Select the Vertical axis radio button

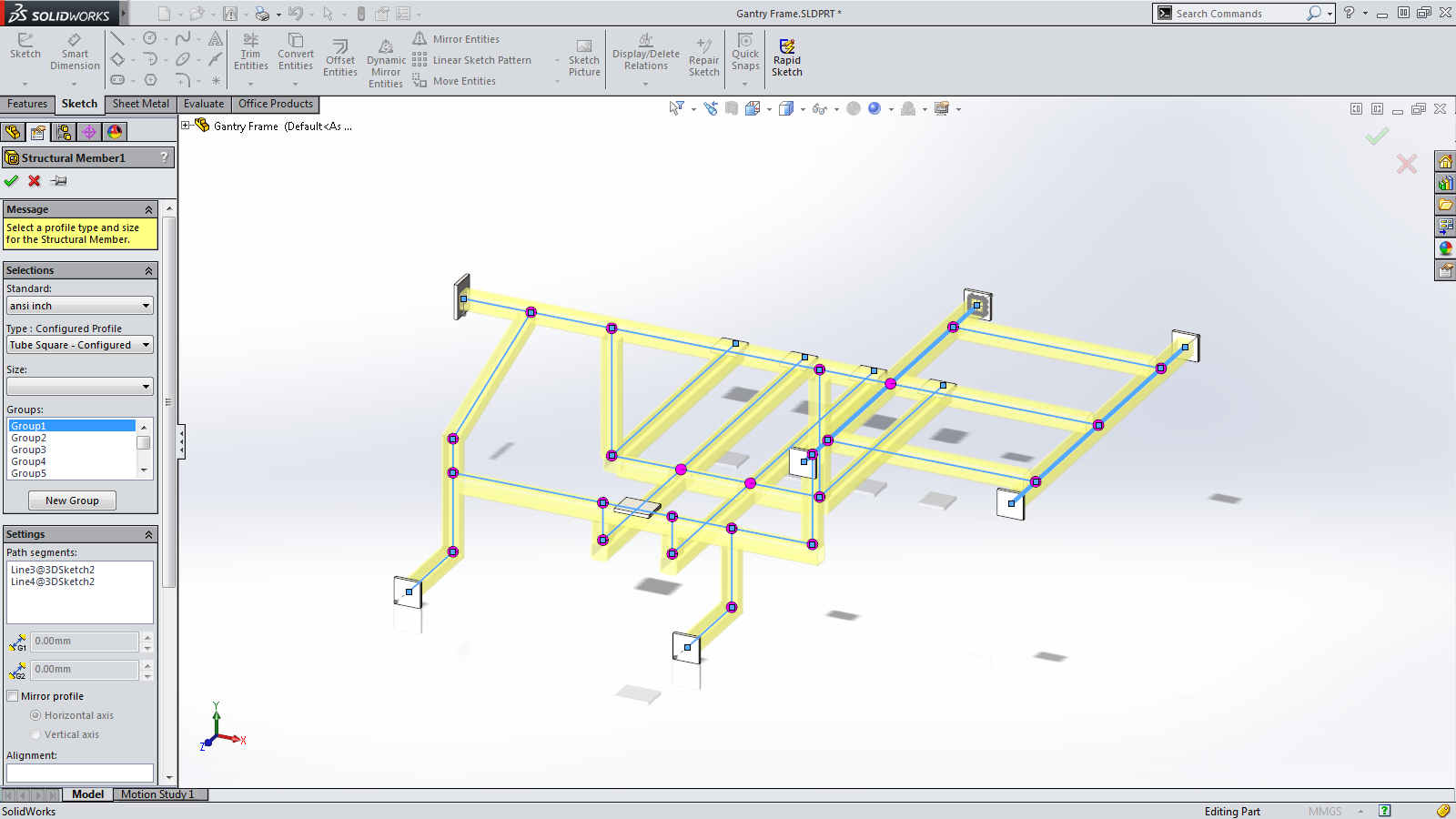(x=35, y=734)
